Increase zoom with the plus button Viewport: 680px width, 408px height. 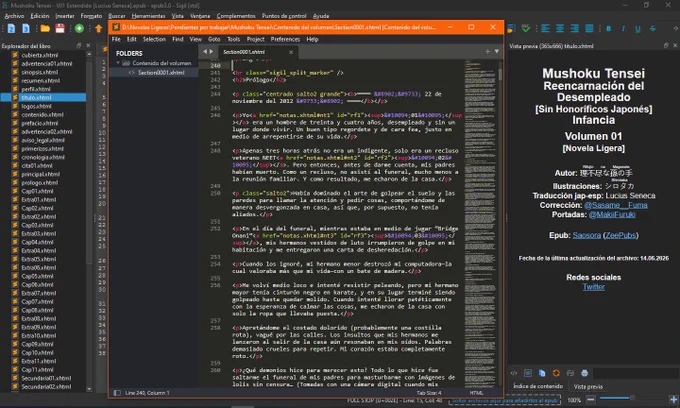point(673,399)
